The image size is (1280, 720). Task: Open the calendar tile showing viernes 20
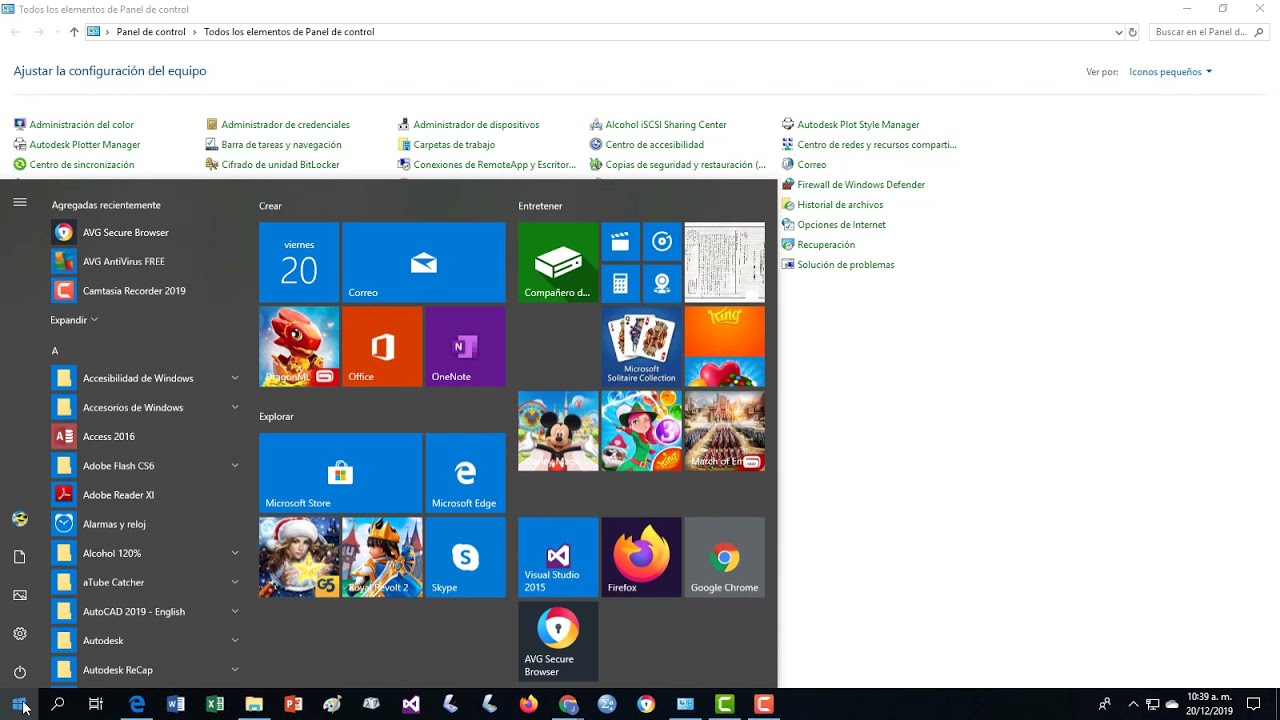point(299,262)
